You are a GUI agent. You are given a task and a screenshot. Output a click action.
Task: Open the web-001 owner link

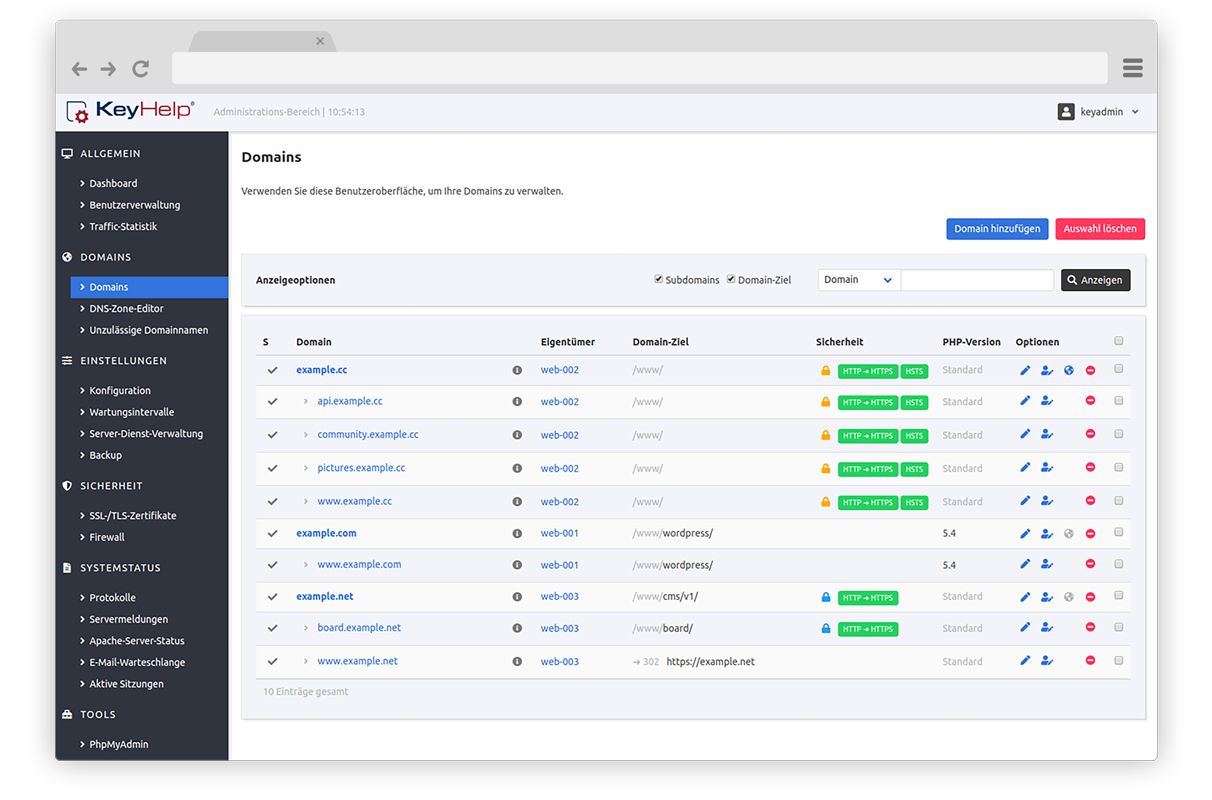click(559, 533)
